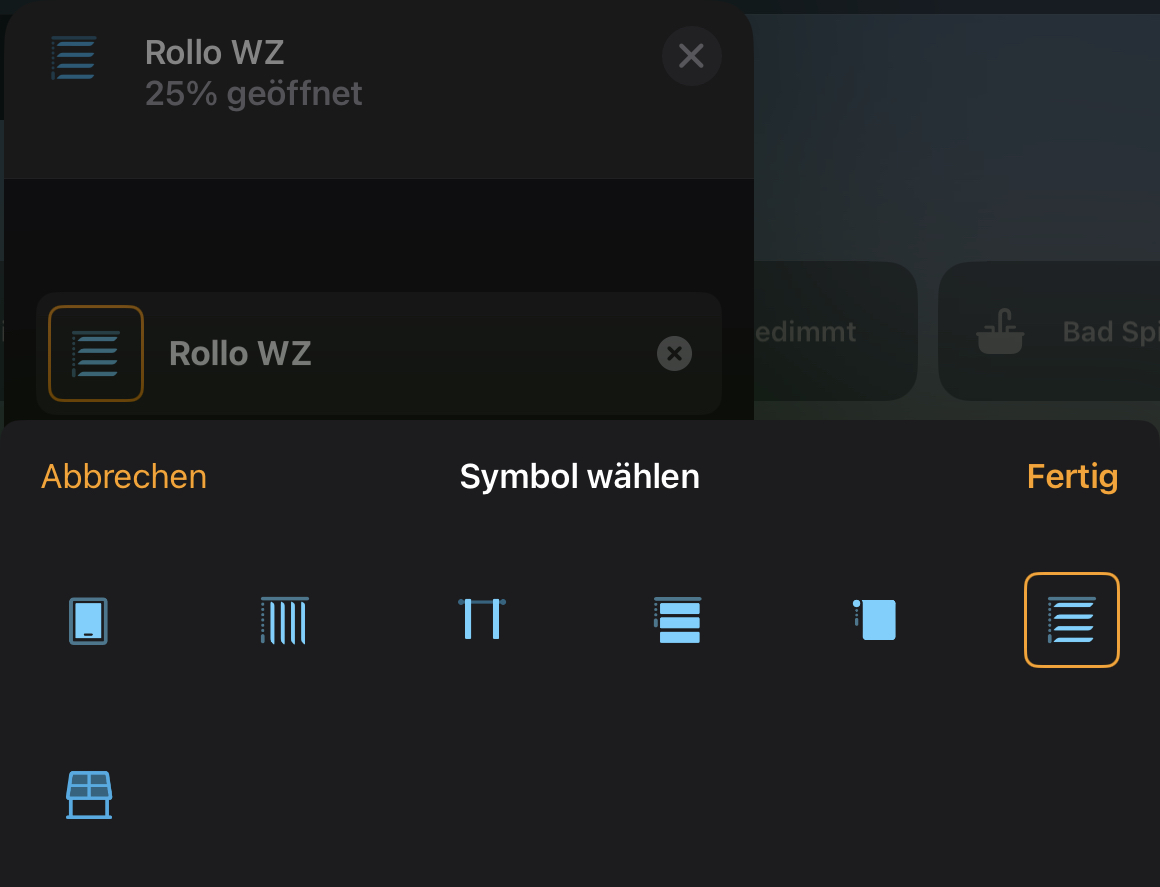
Task: Select the highlighted venetian blinds symbol
Action: (1071, 620)
